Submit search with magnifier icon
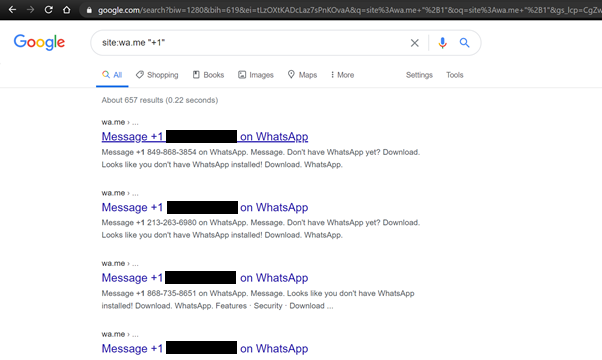 [x=465, y=43]
